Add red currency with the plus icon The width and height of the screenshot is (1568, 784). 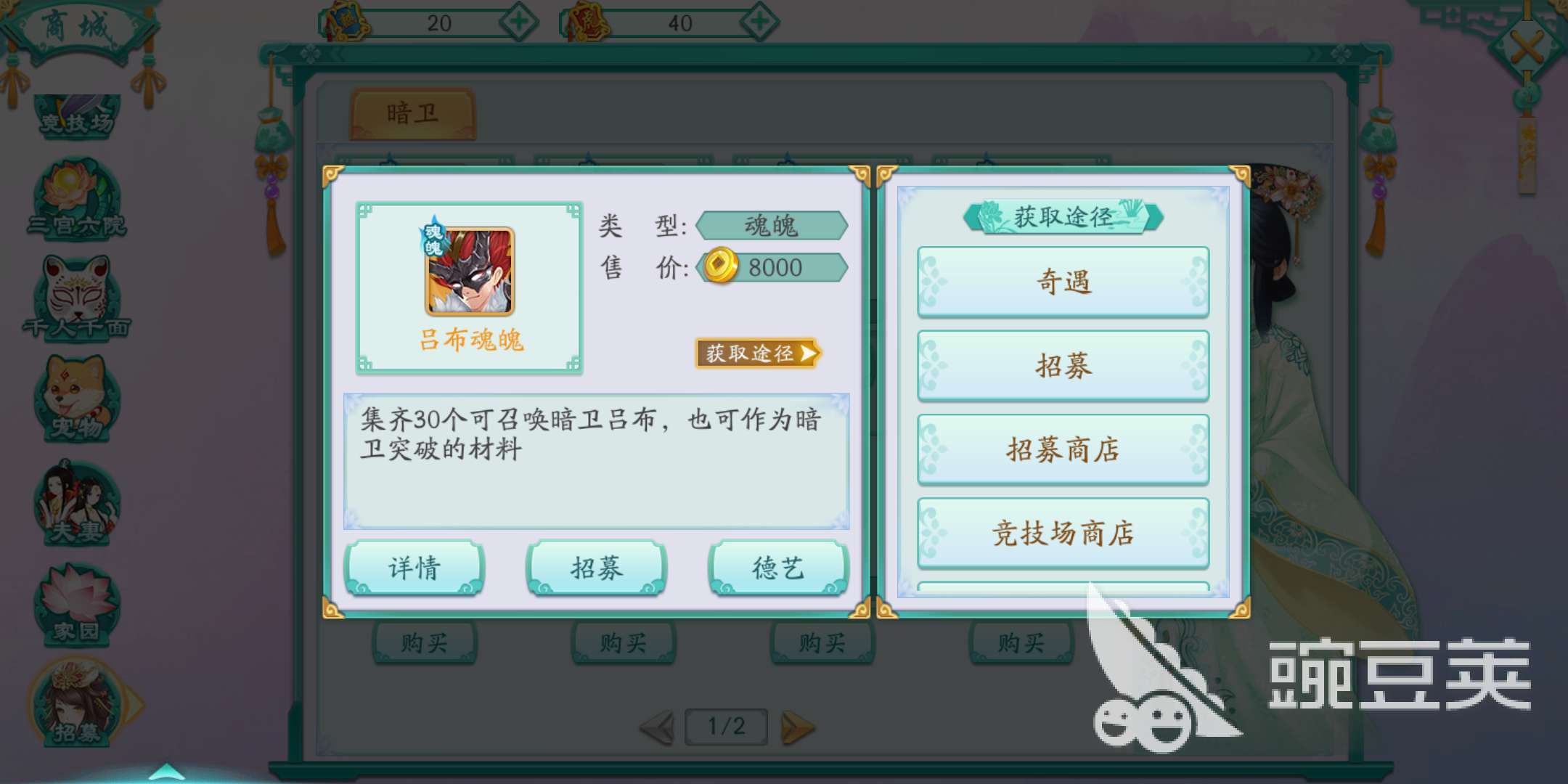tap(759, 22)
